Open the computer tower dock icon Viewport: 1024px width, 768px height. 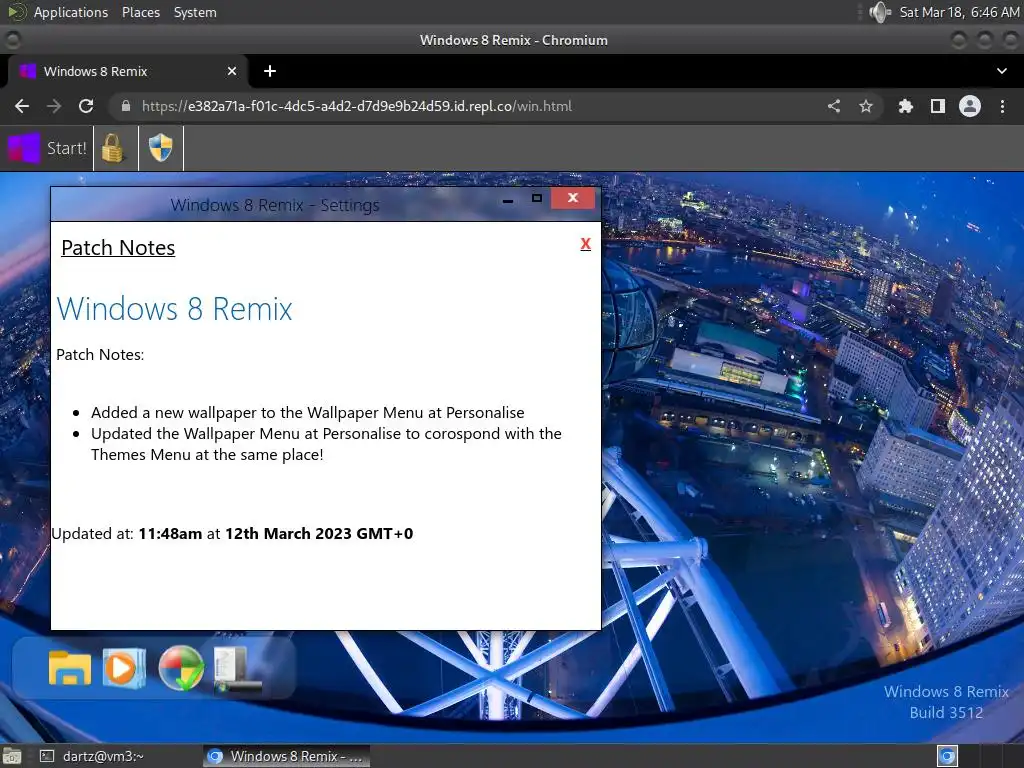(x=238, y=669)
